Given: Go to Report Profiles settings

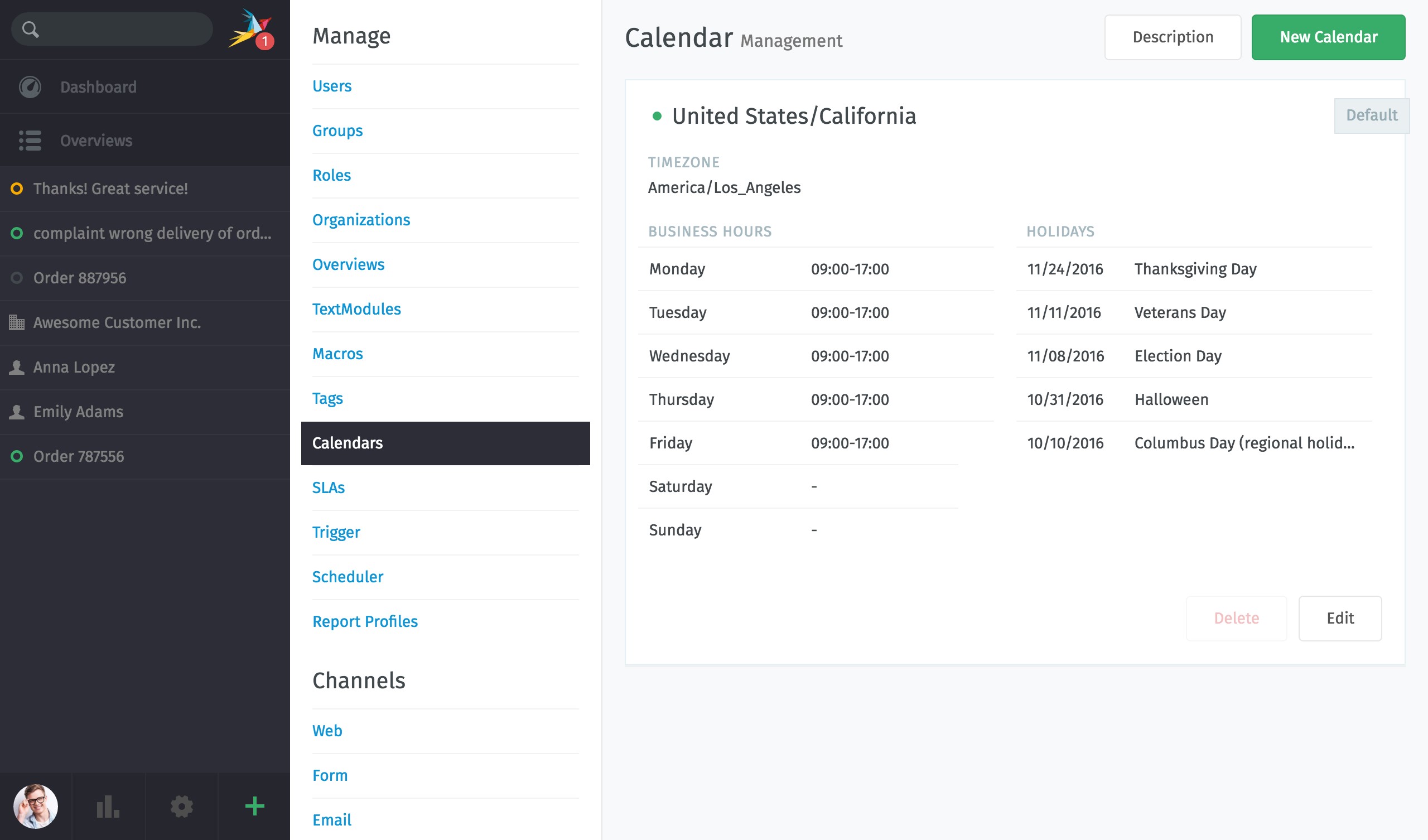Looking at the screenshot, I should (364, 621).
